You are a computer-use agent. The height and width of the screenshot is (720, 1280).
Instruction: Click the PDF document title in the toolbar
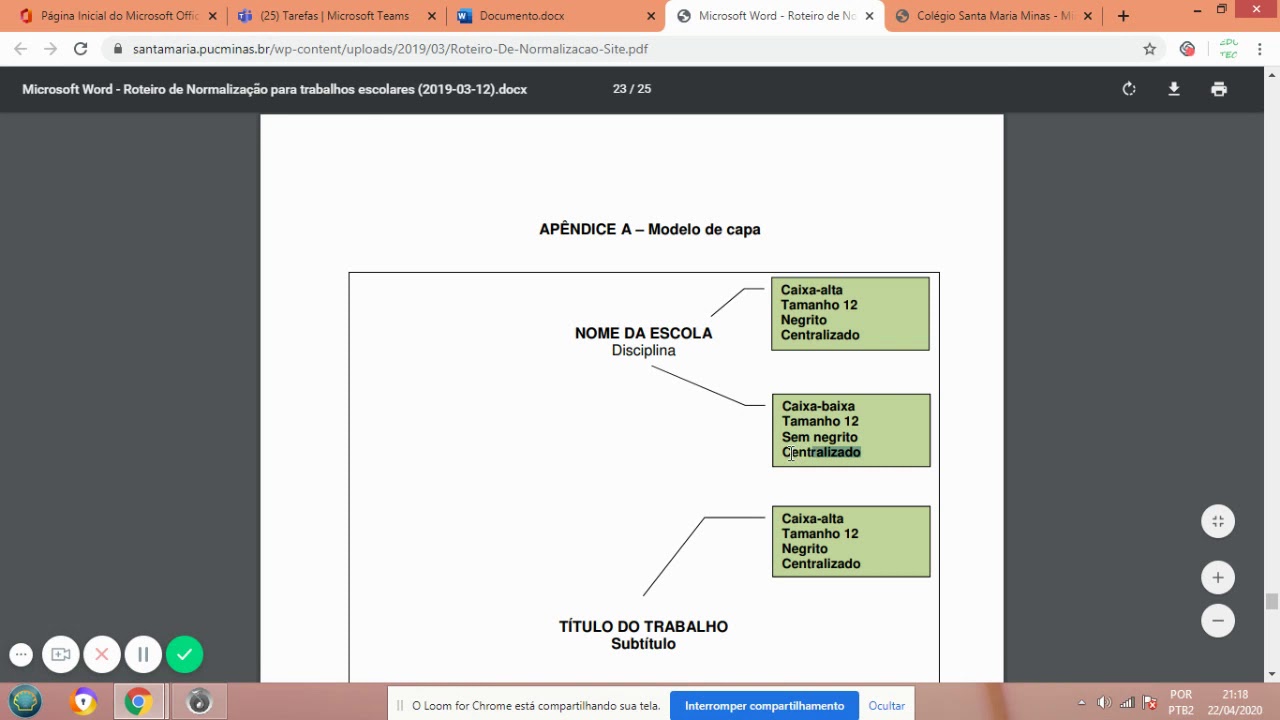274,89
